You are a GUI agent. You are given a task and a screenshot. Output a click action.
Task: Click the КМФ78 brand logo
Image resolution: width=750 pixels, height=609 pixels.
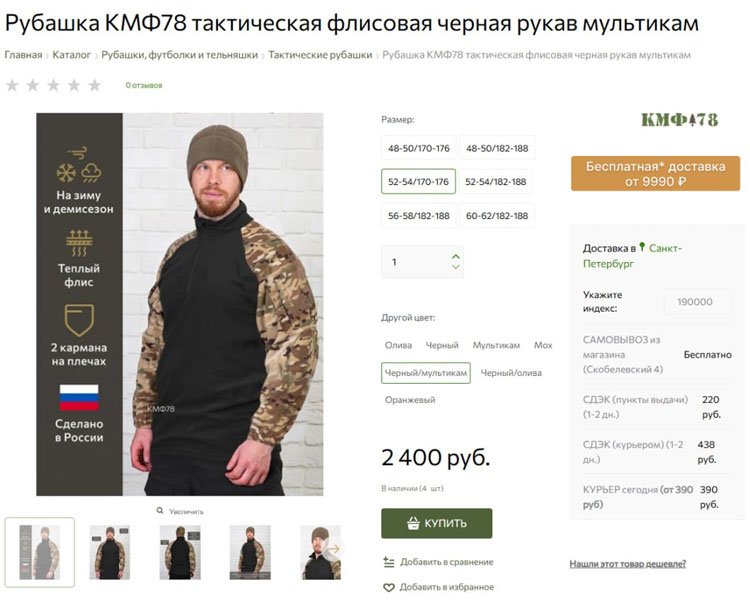679,120
